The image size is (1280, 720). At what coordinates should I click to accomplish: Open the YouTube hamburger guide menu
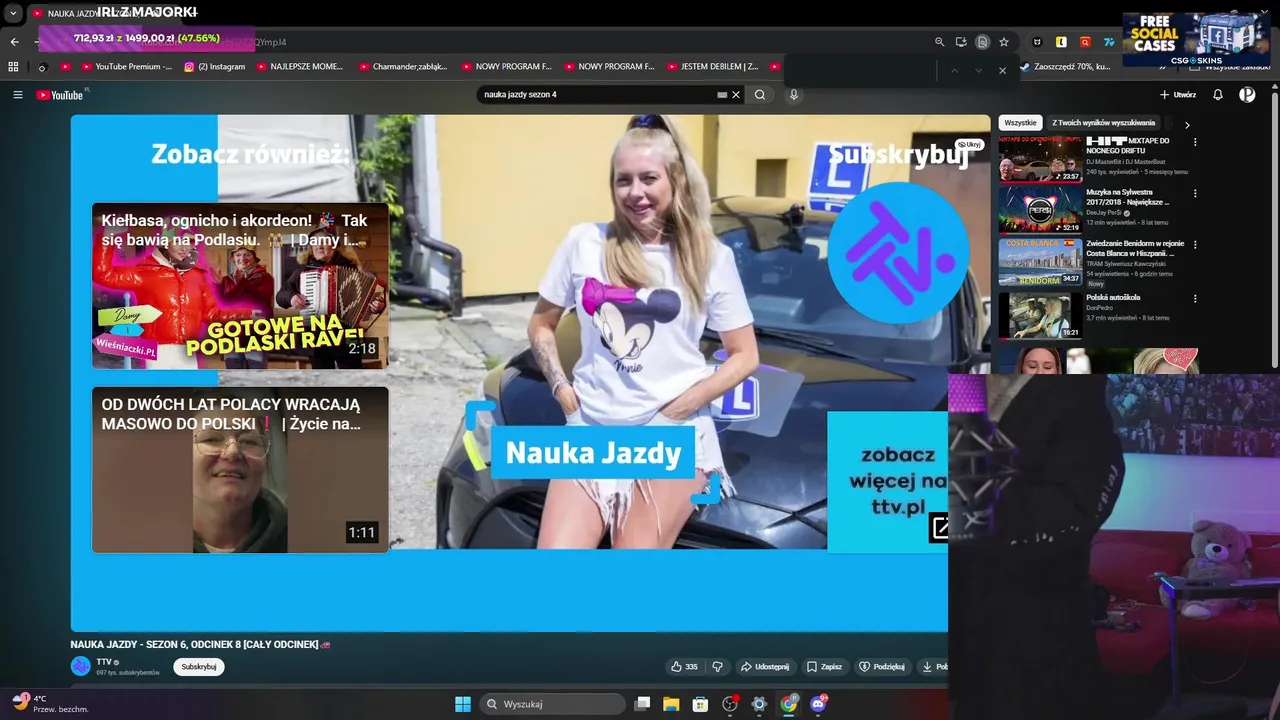[x=17, y=95]
